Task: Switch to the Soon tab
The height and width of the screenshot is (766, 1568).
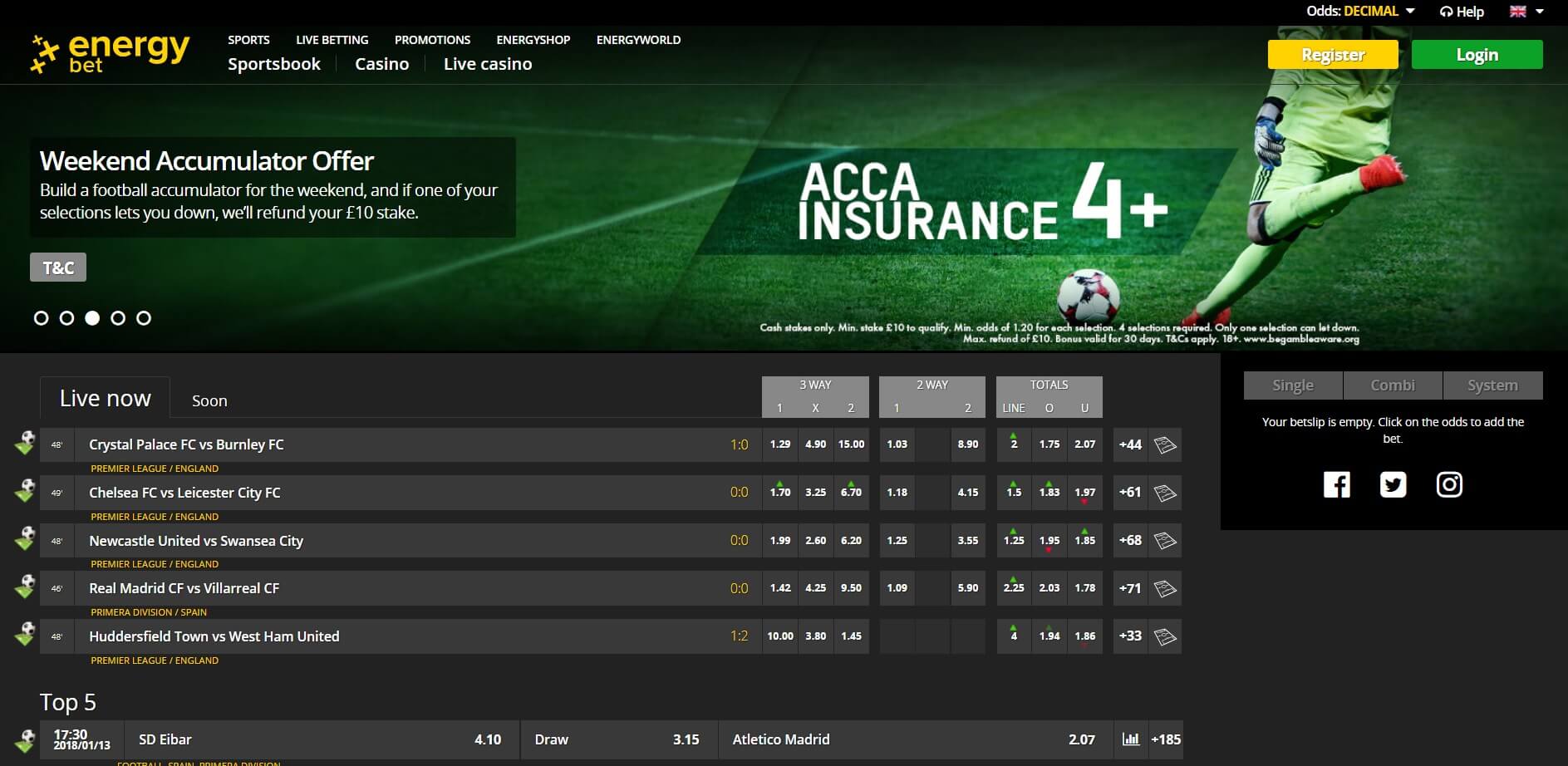Action: coord(209,400)
